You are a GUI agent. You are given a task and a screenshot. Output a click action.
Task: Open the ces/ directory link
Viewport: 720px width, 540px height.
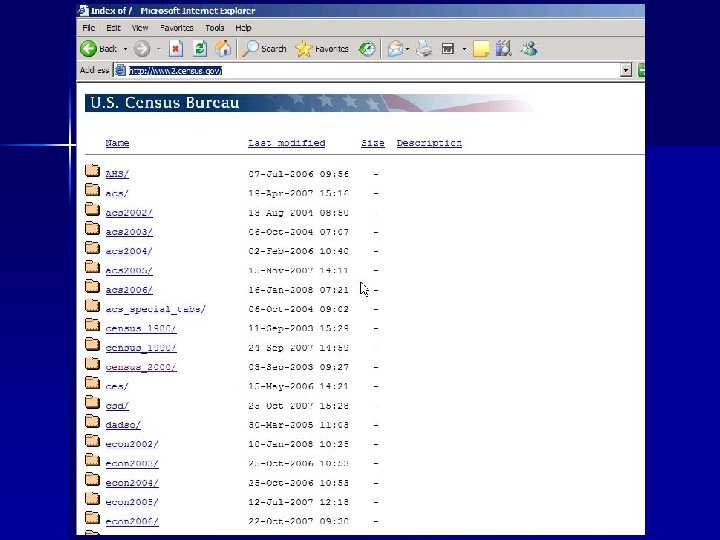(x=117, y=386)
